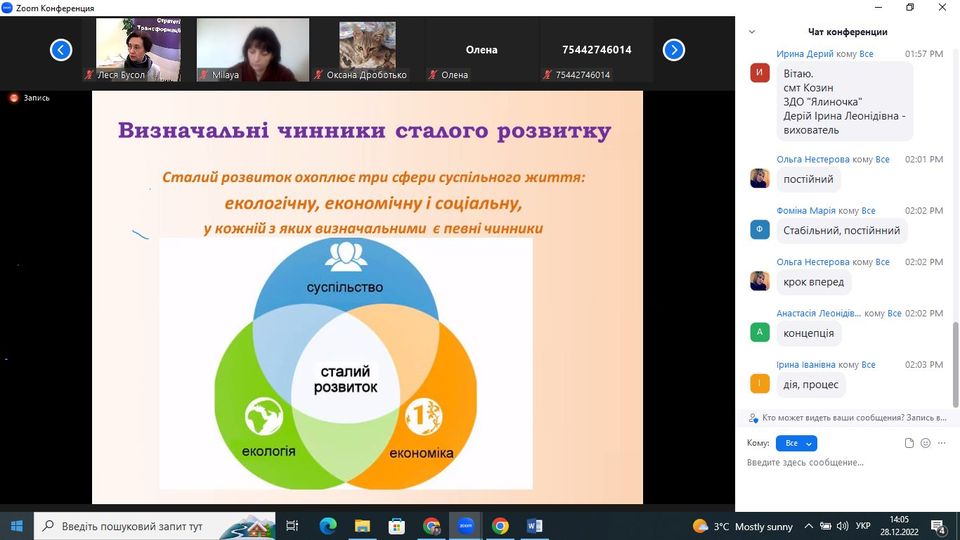Click the chat panel scrollbar
960x540 pixels.
pyautogui.click(x=955, y=364)
